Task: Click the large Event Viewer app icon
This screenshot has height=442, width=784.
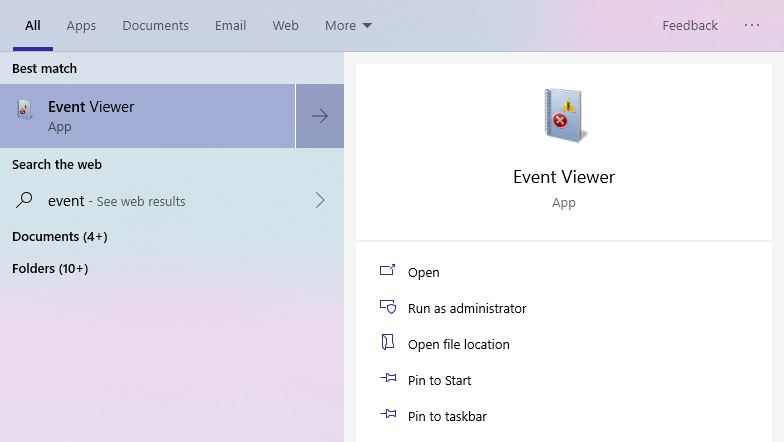Action: (564, 116)
